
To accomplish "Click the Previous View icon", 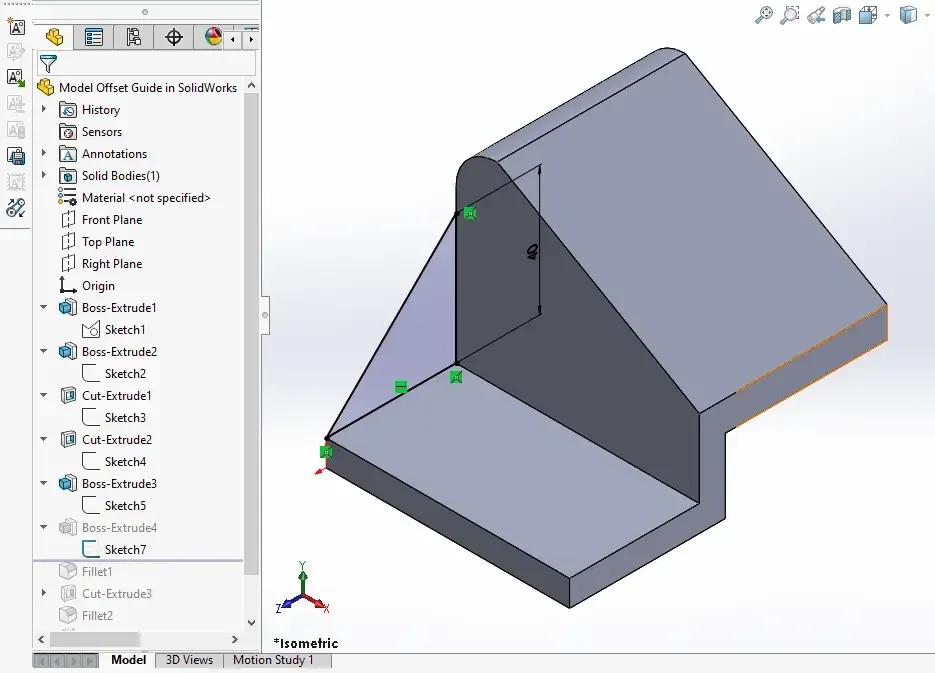I will coord(816,15).
